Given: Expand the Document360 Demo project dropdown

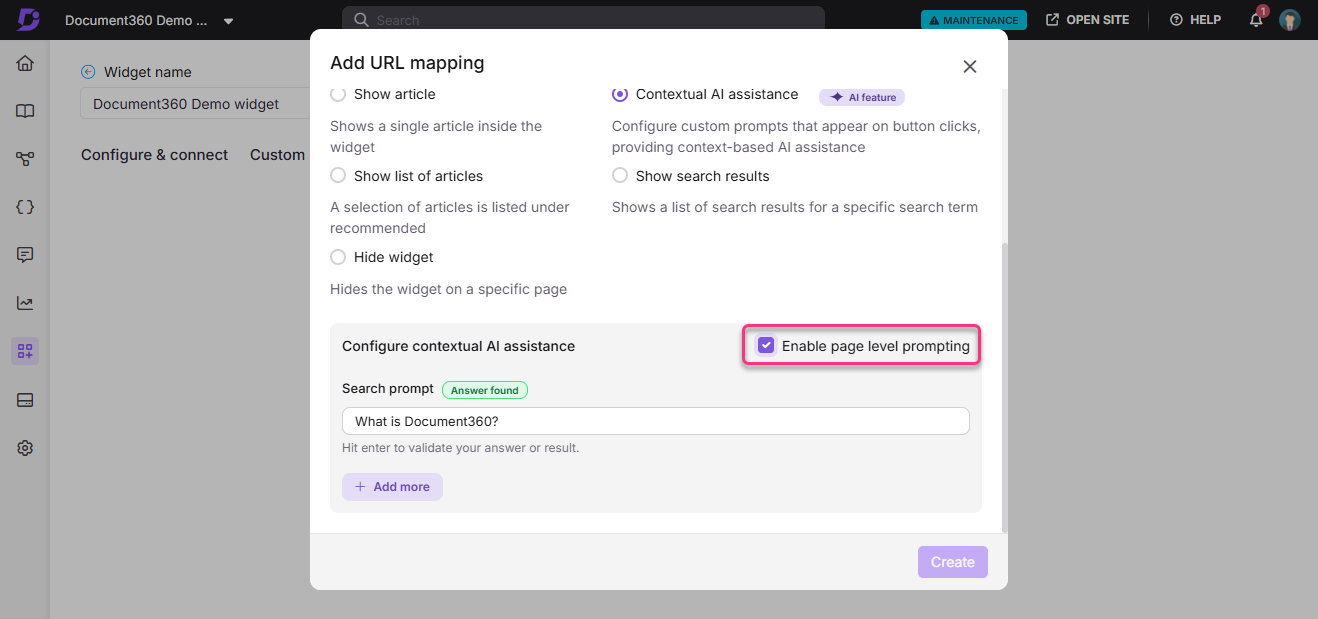Looking at the screenshot, I should (x=228, y=21).
